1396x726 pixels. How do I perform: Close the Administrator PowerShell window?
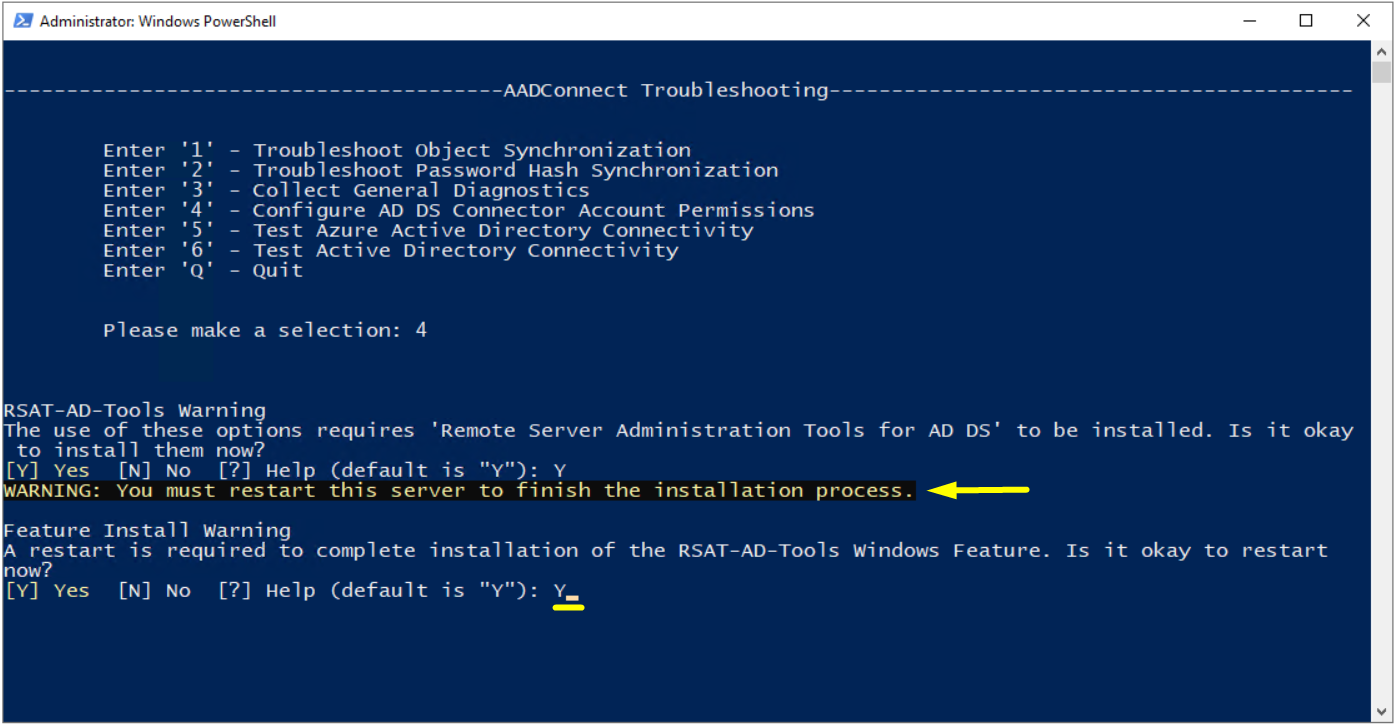[1363, 20]
